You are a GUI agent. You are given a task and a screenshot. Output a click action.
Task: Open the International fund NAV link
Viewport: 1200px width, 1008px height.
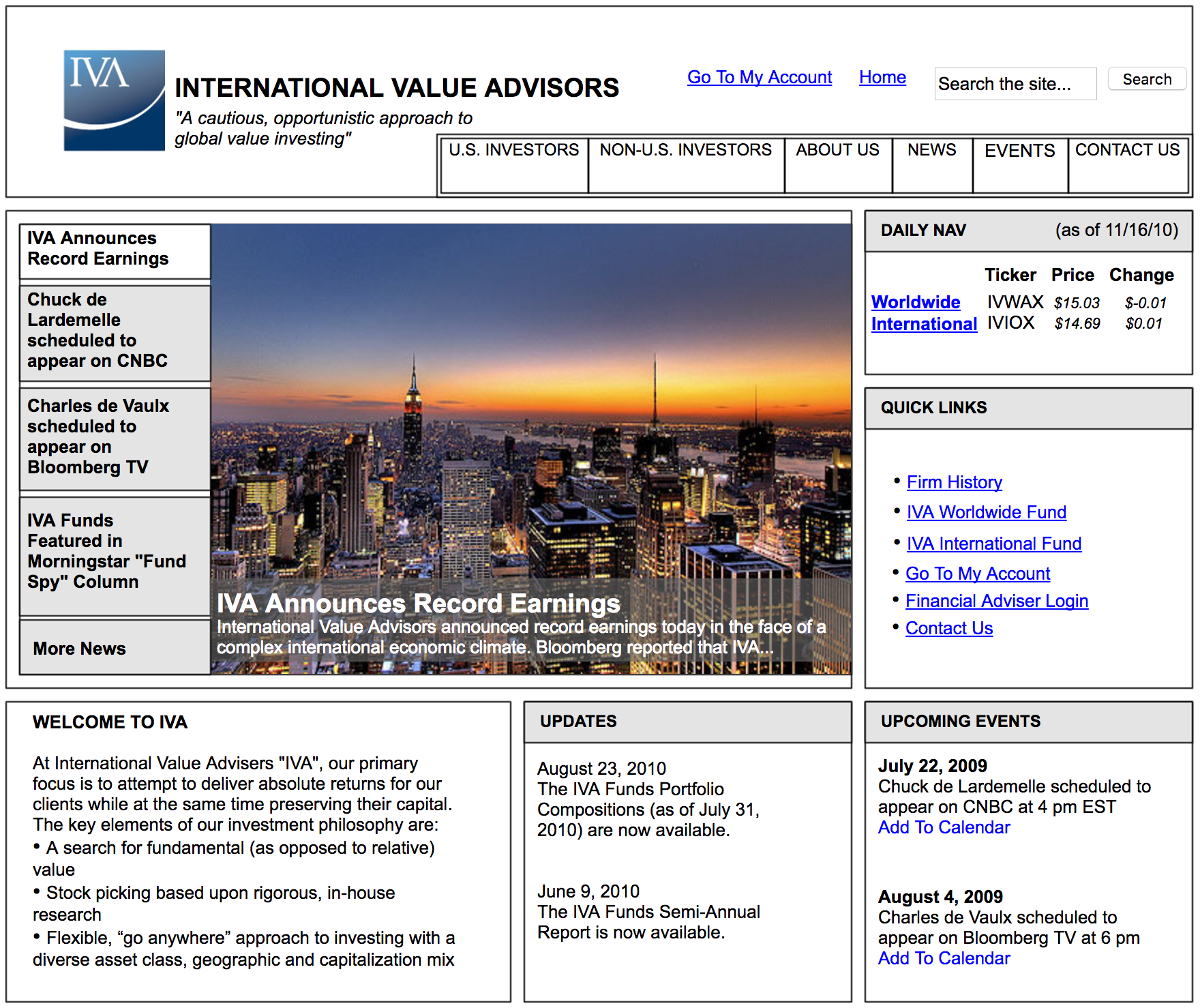924,324
